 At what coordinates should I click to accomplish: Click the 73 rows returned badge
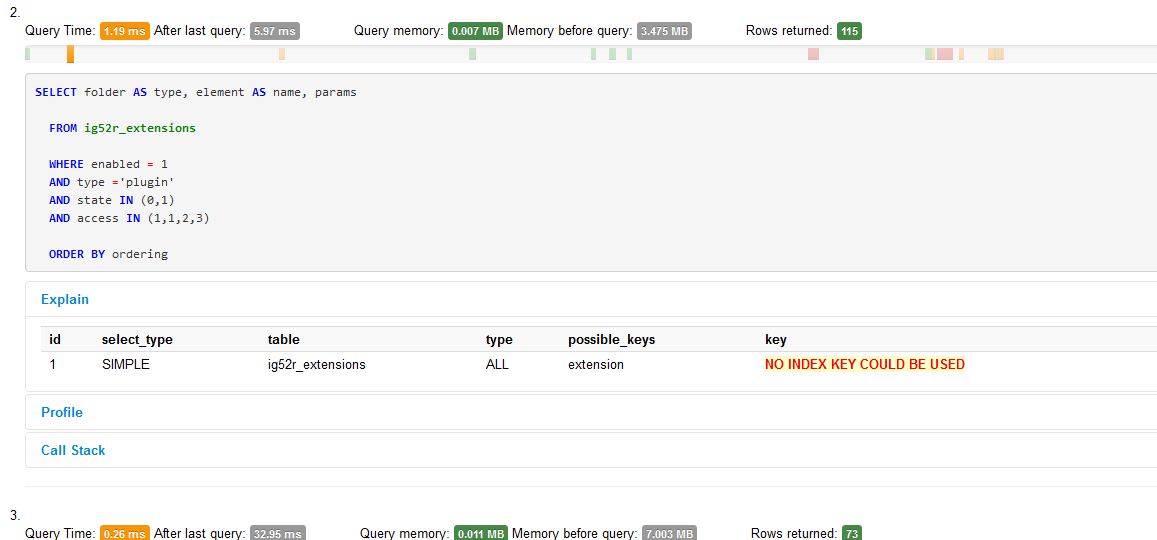coord(852,533)
